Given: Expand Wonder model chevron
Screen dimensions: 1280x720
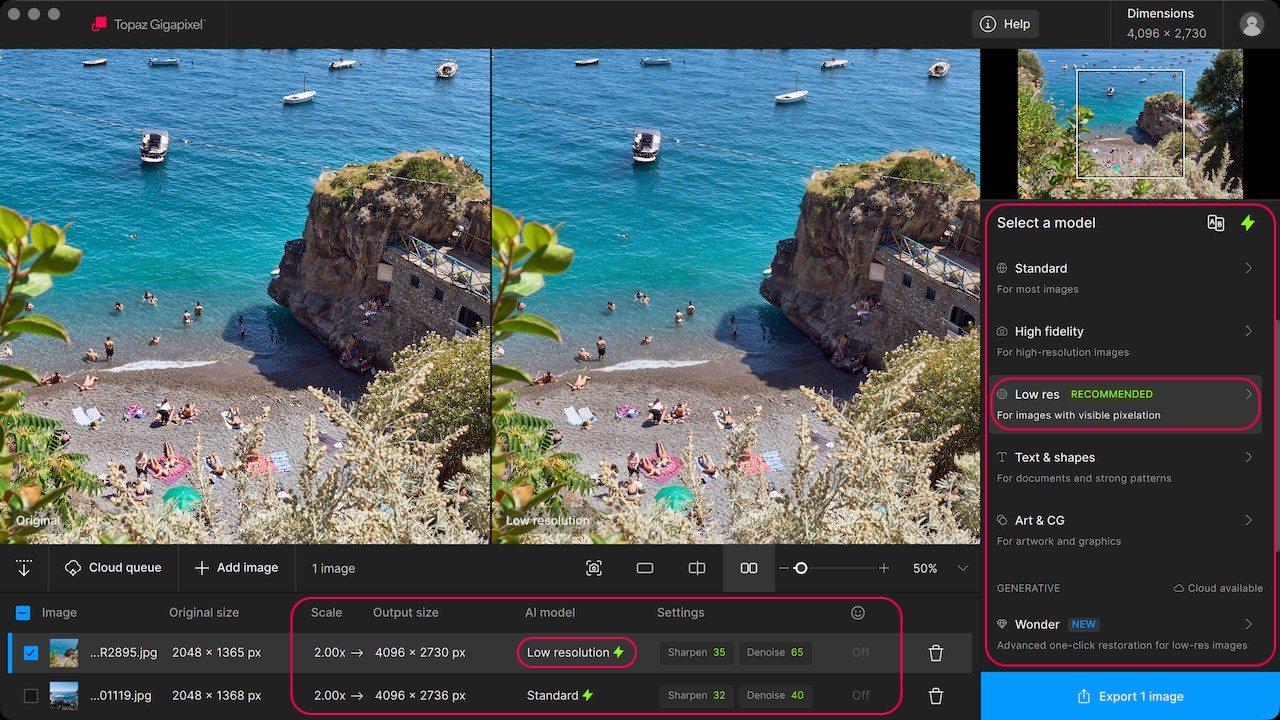Looking at the screenshot, I should coord(1249,624).
